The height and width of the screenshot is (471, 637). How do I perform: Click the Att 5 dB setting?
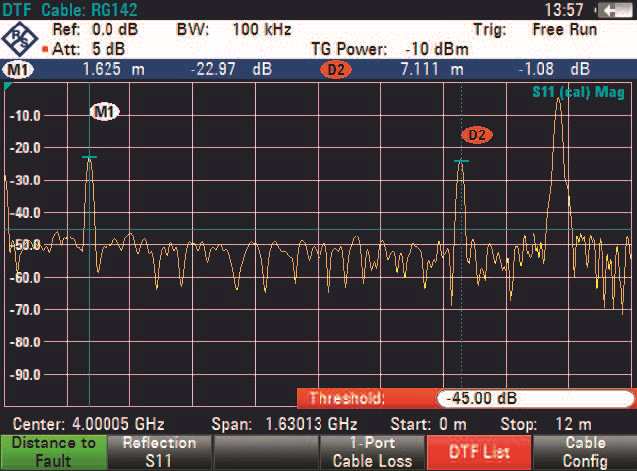(x=89, y=49)
